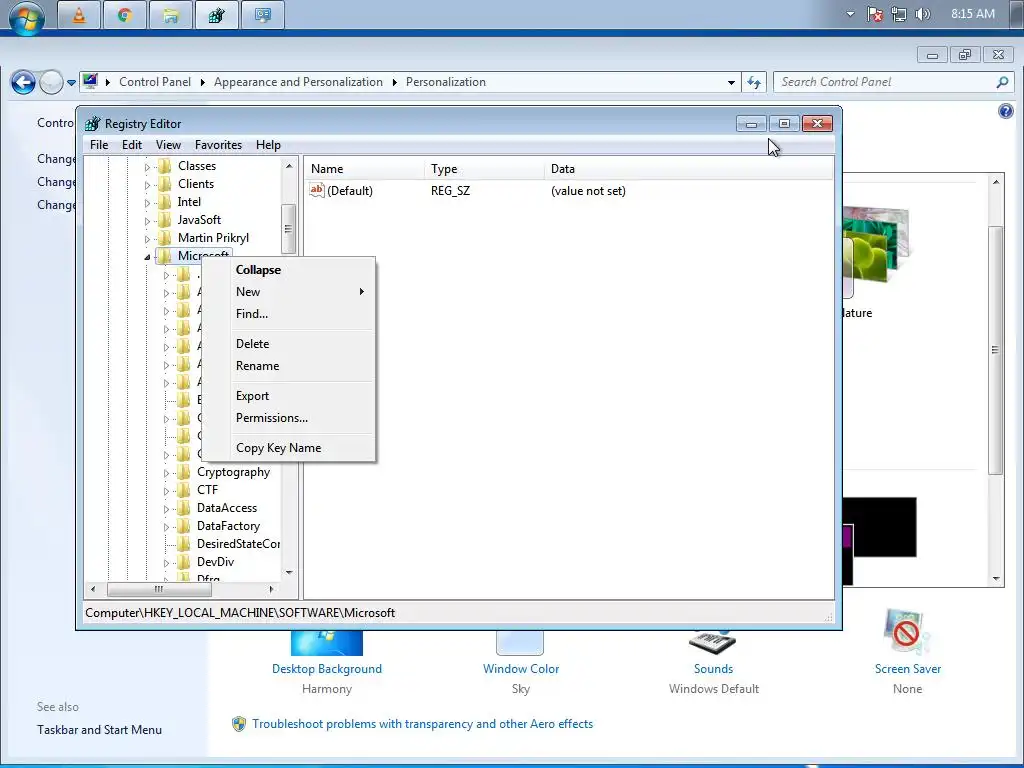1024x768 pixels.
Task: Open VLC media player taskbar icon
Action: (79, 15)
